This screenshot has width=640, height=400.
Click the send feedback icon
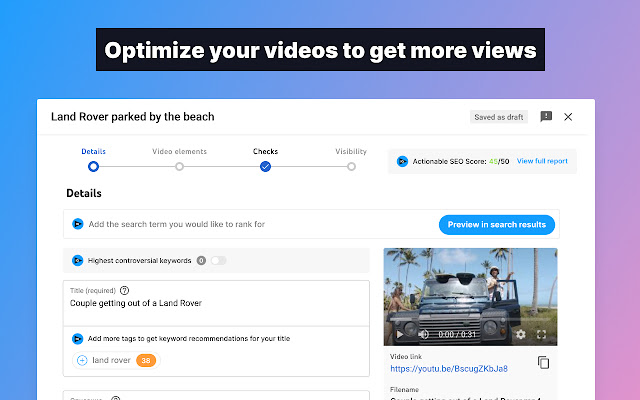tap(546, 117)
